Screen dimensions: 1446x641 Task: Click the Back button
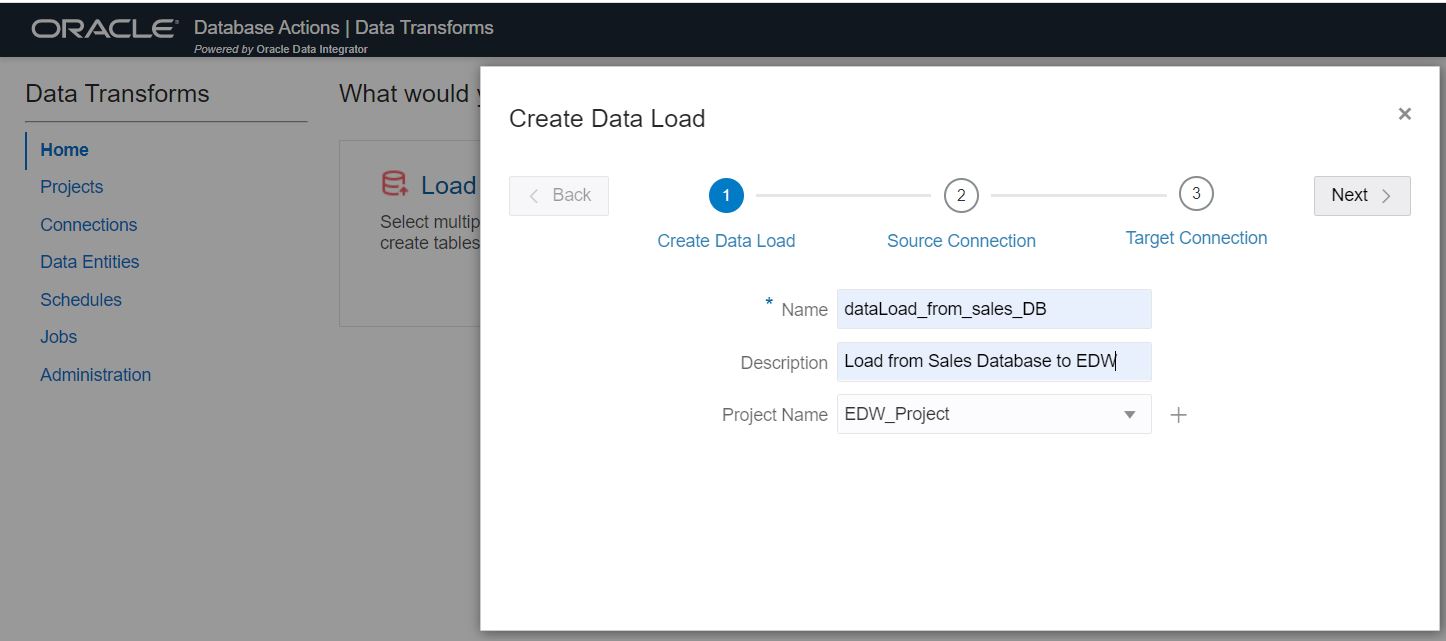(x=559, y=195)
